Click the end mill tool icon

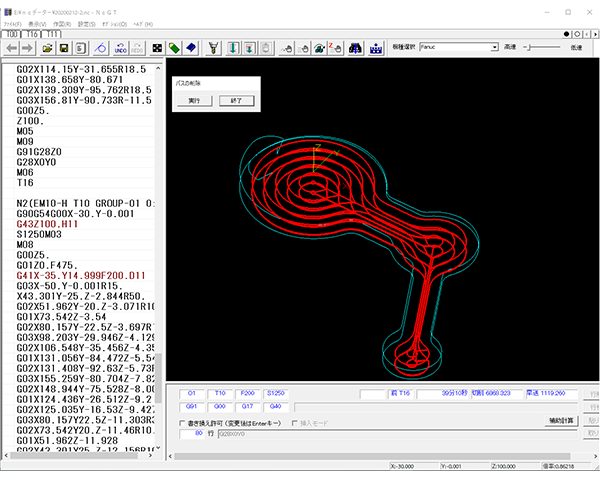(214, 48)
